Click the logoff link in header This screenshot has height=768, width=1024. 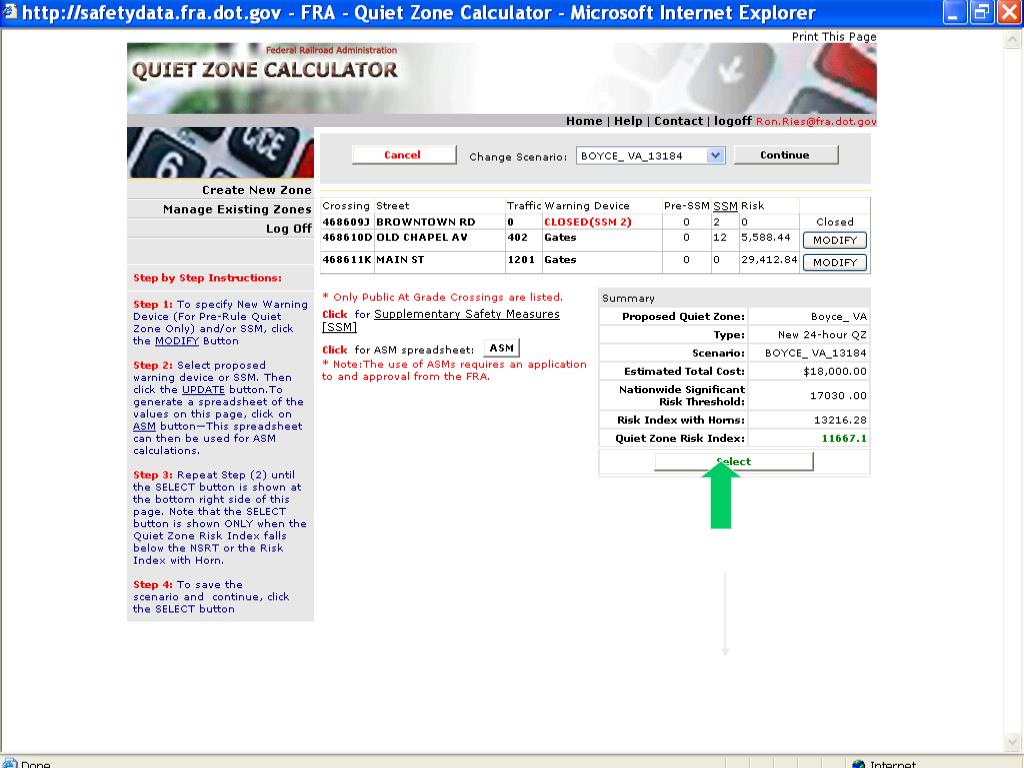point(733,121)
